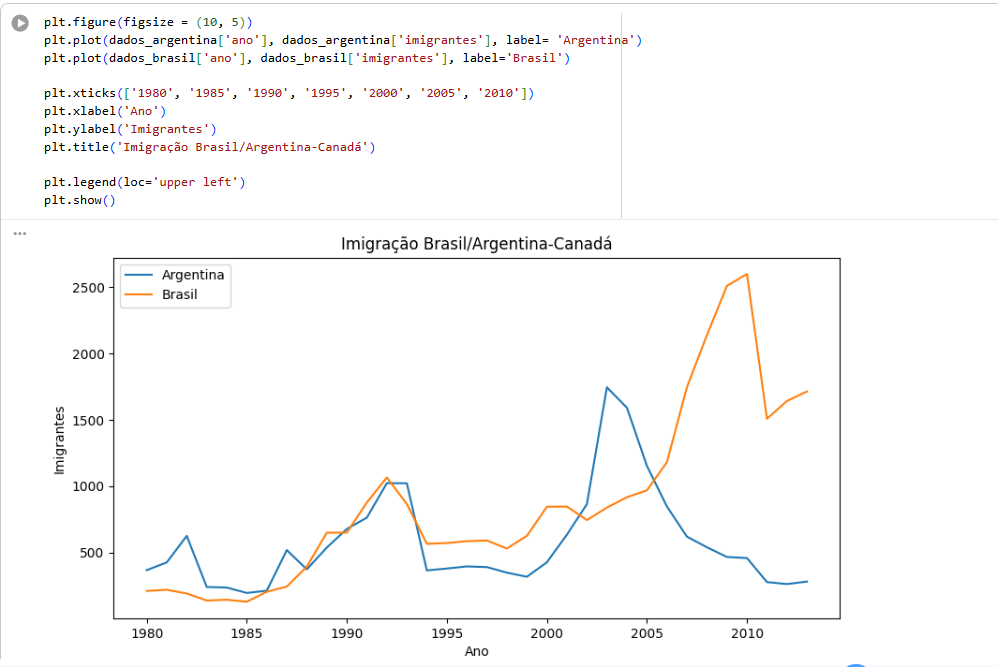The width and height of the screenshot is (998, 667).
Task: Click the line plotting dados_brasil
Action: click(307, 58)
